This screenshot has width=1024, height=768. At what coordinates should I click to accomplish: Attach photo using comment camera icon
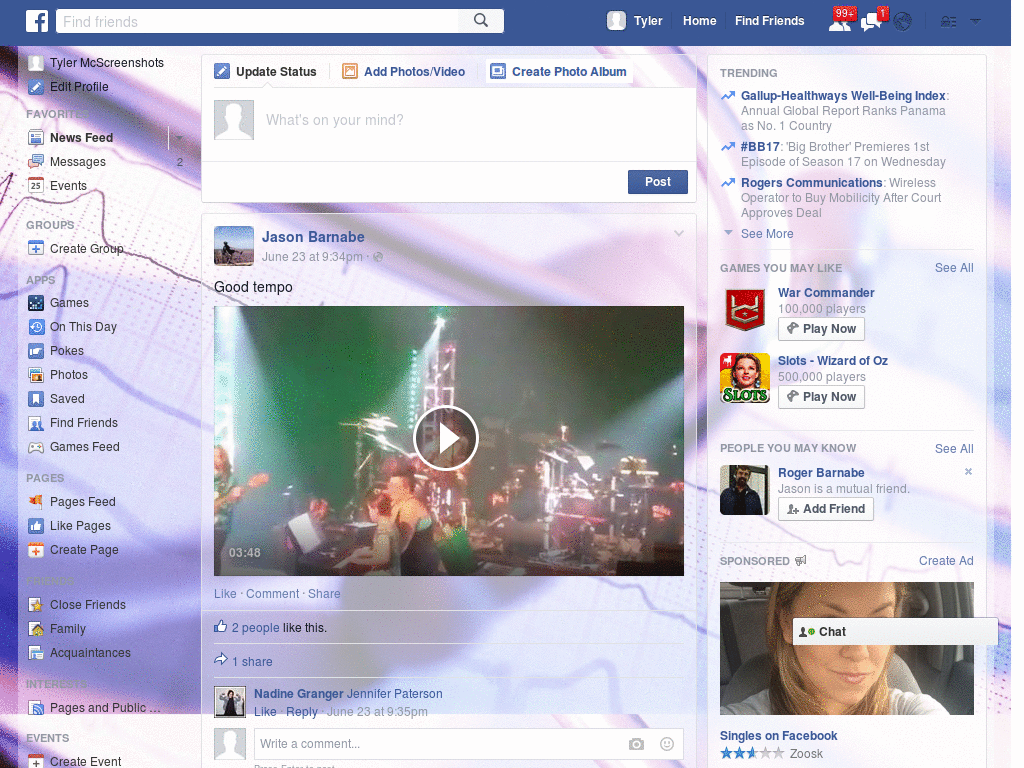point(636,744)
